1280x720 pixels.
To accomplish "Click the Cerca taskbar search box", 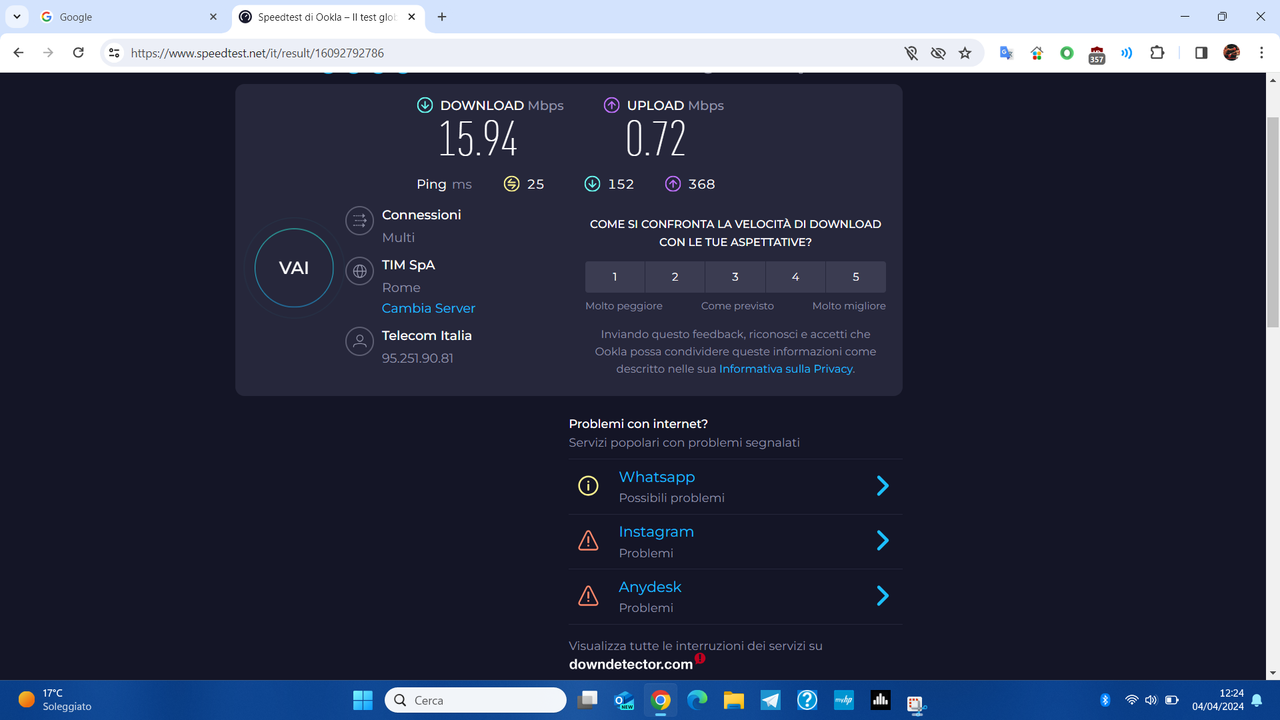I will 476,700.
